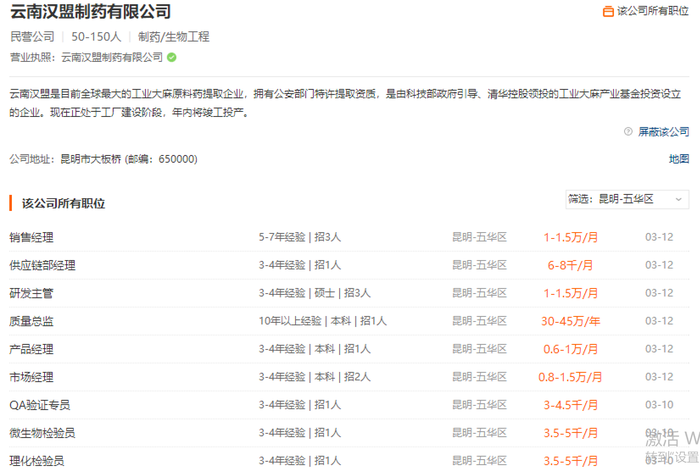Open the 地图 link
The width and height of the screenshot is (700, 474).
pyautogui.click(x=679, y=159)
